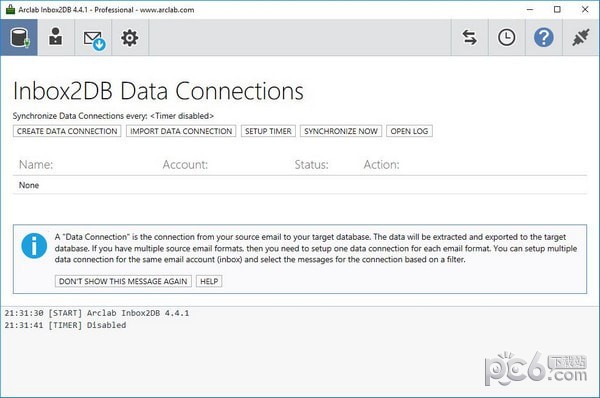Open help question mark icon
This screenshot has height=398, width=600.
(x=544, y=38)
